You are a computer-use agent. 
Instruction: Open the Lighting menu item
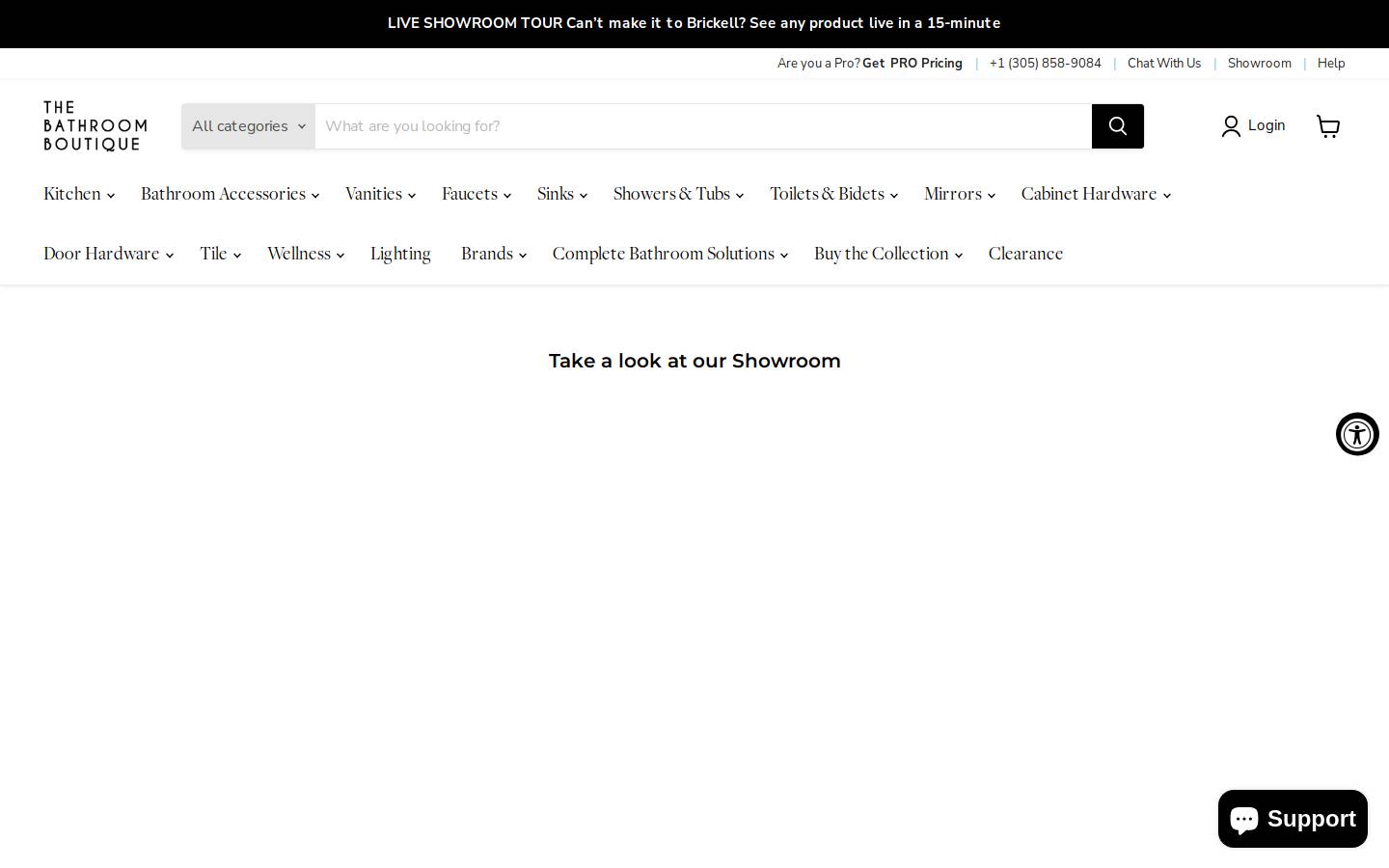click(400, 254)
